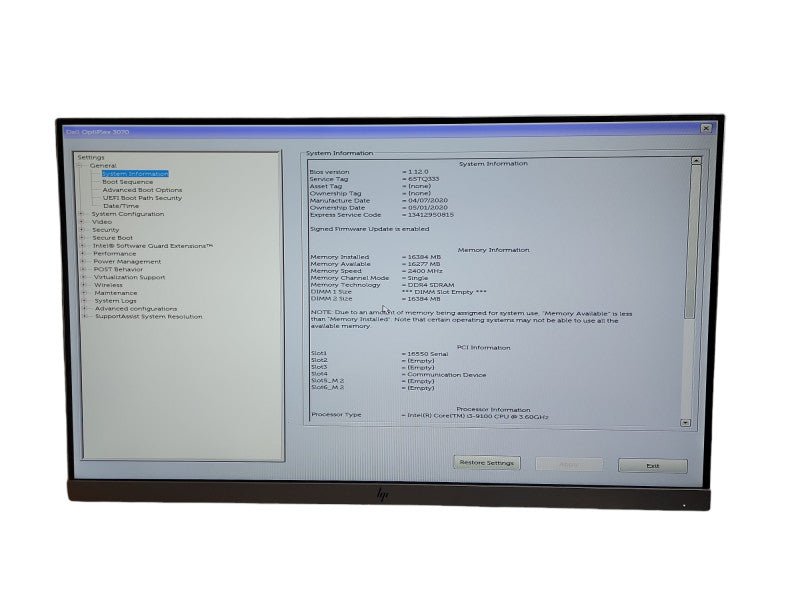Close the Dell OptiPlex 3070 setup window
This screenshot has height=600, width=800.
706,128
